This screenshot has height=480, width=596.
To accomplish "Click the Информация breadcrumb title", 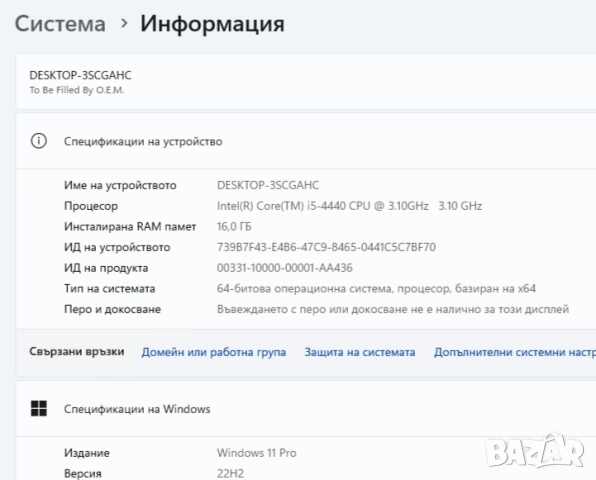I will pyautogui.click(x=212, y=24).
